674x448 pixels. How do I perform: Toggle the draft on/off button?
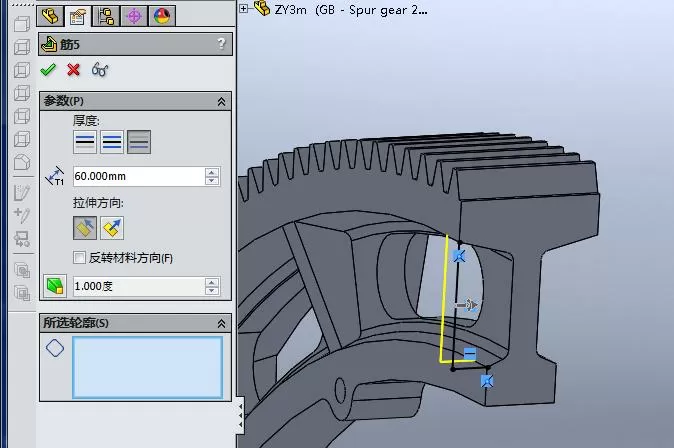[x=55, y=286]
